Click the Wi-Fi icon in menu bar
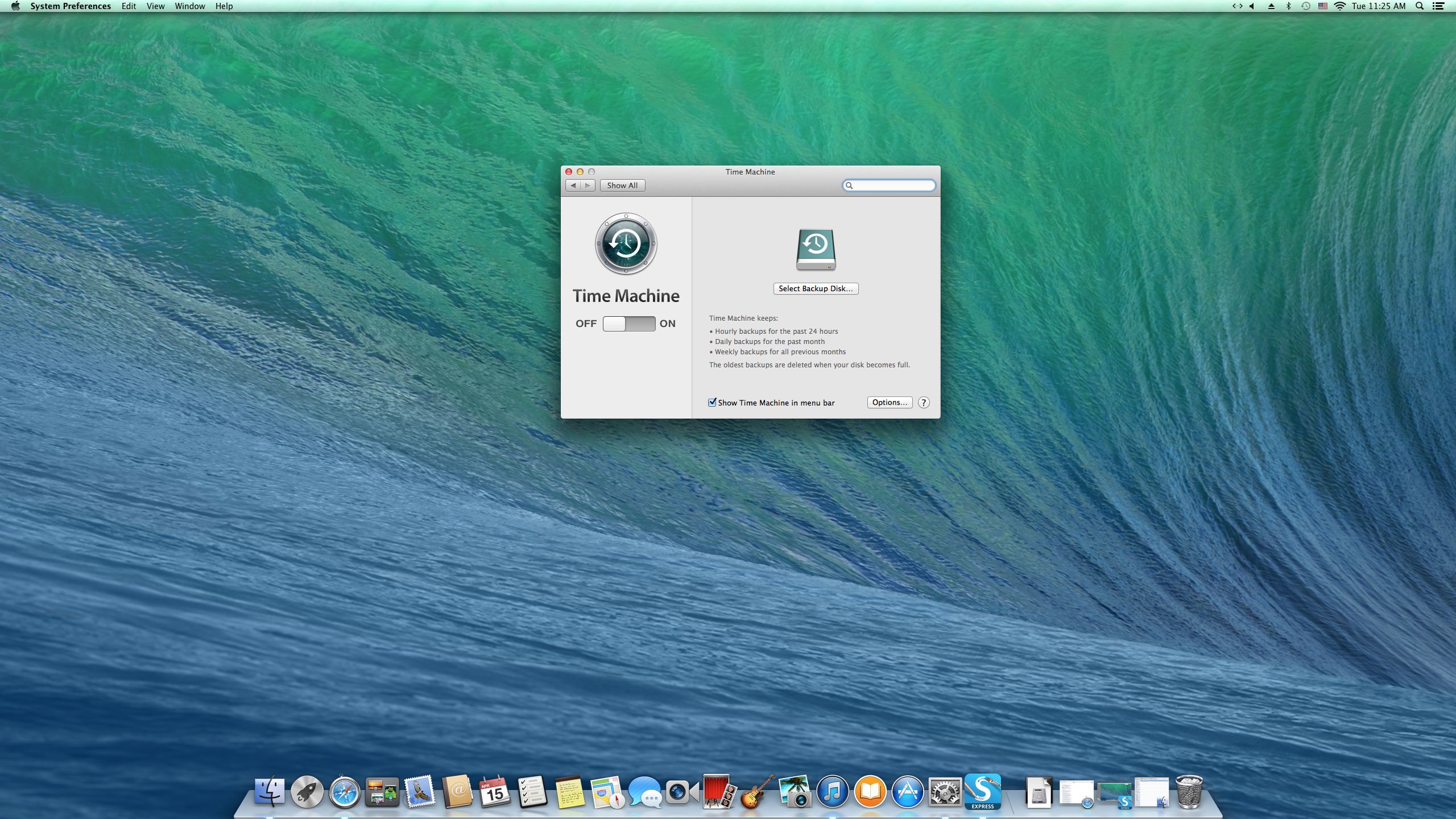The height and width of the screenshot is (819, 1456). (1340, 6)
